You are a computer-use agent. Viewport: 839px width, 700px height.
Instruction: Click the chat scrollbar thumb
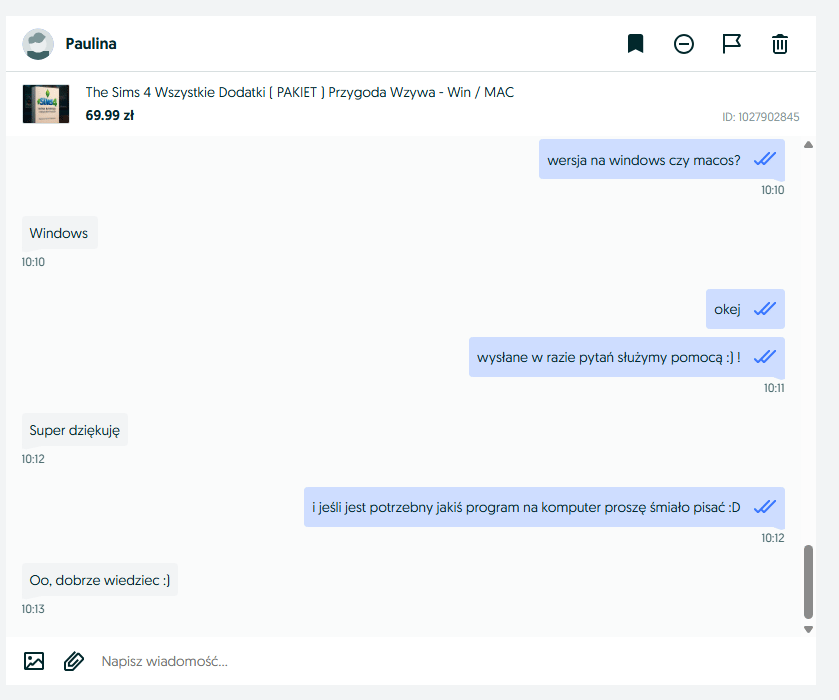click(808, 582)
